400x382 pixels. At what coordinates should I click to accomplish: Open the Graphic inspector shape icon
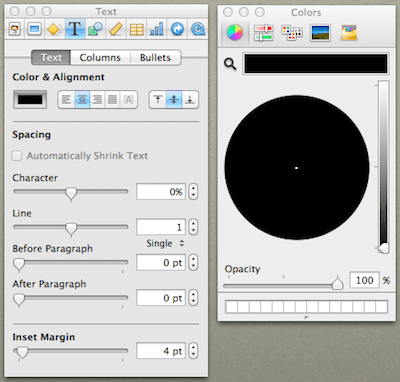pos(95,29)
